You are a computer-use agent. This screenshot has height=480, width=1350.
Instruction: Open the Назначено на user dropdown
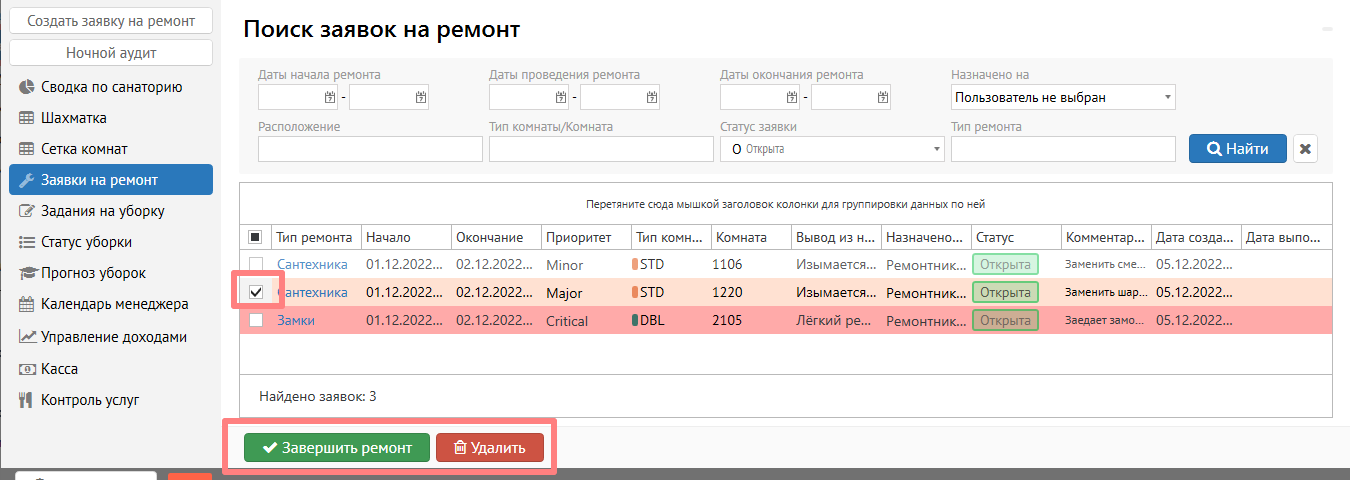click(x=1062, y=97)
